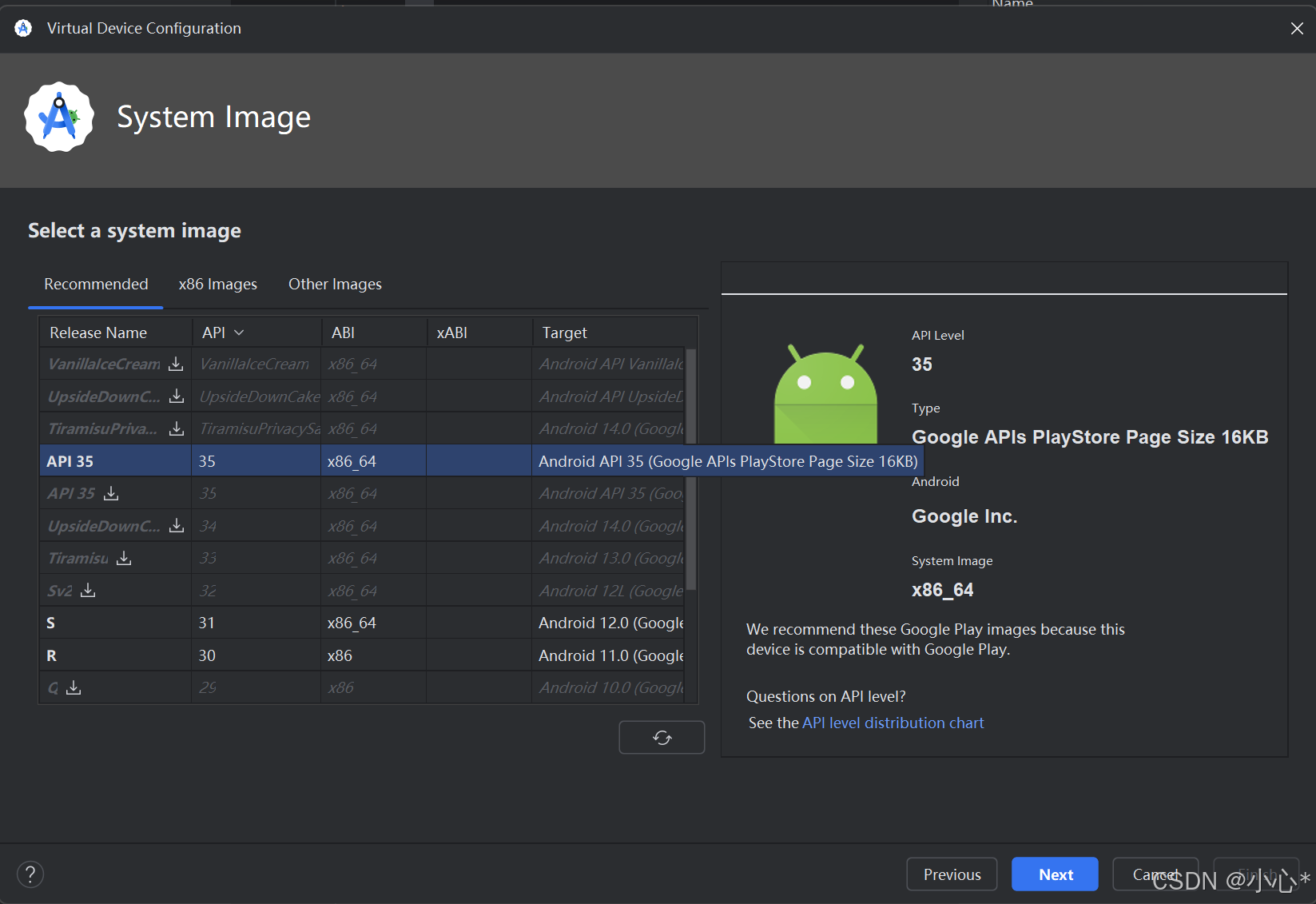This screenshot has height=904, width=1316.
Task: Download the Q API 29 image
Action: coord(74,687)
